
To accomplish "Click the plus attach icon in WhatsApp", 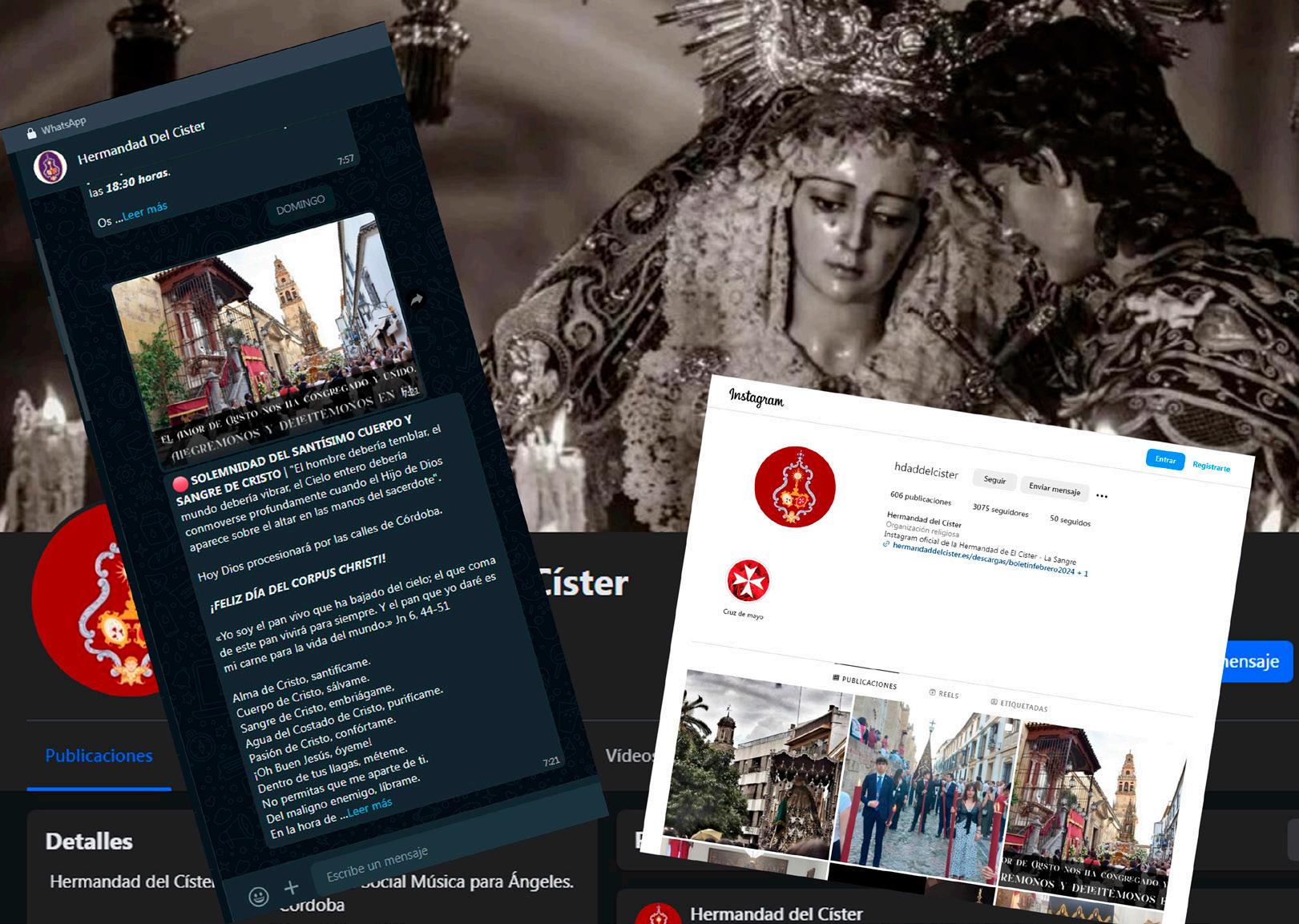I will coord(291,887).
